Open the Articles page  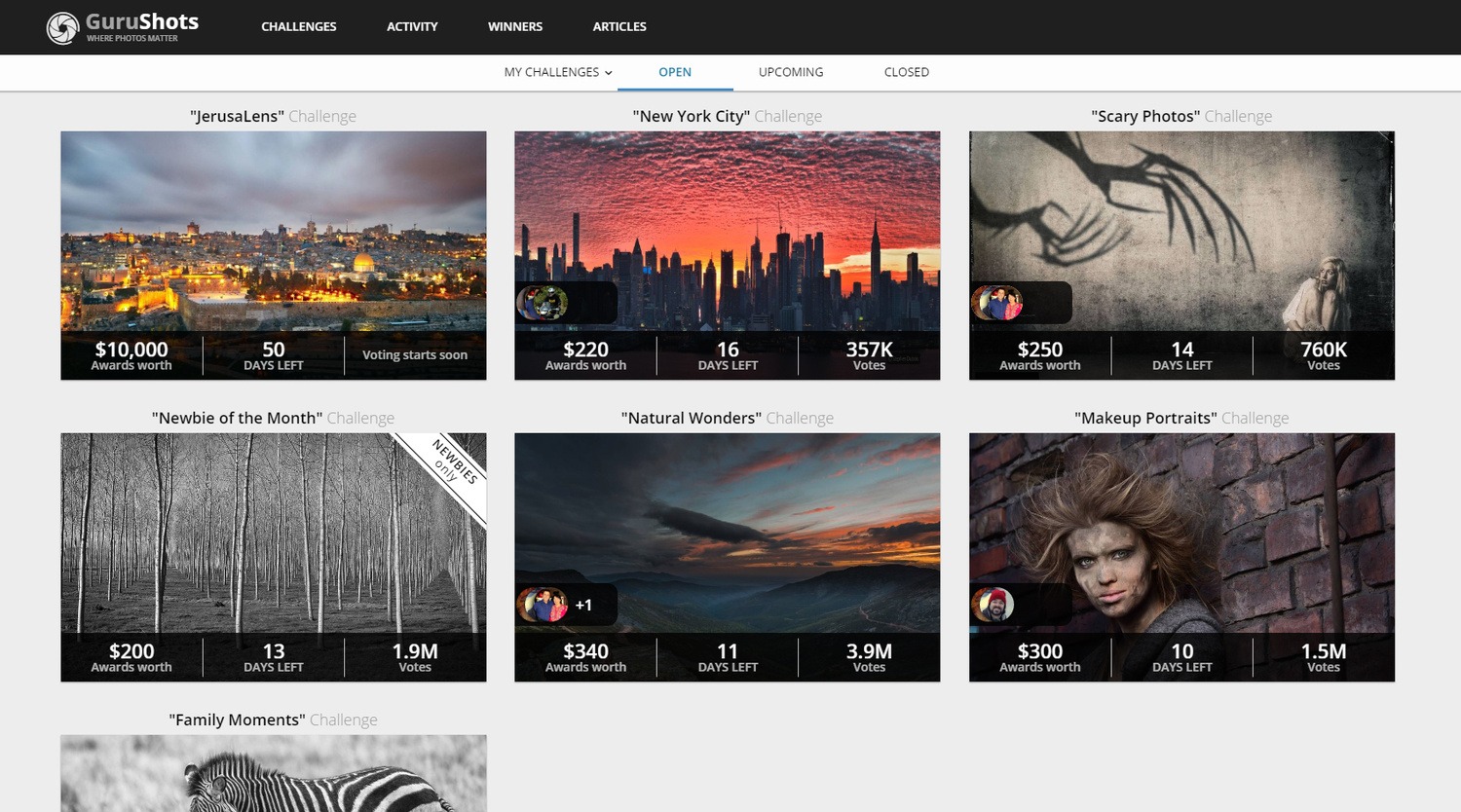tap(618, 26)
